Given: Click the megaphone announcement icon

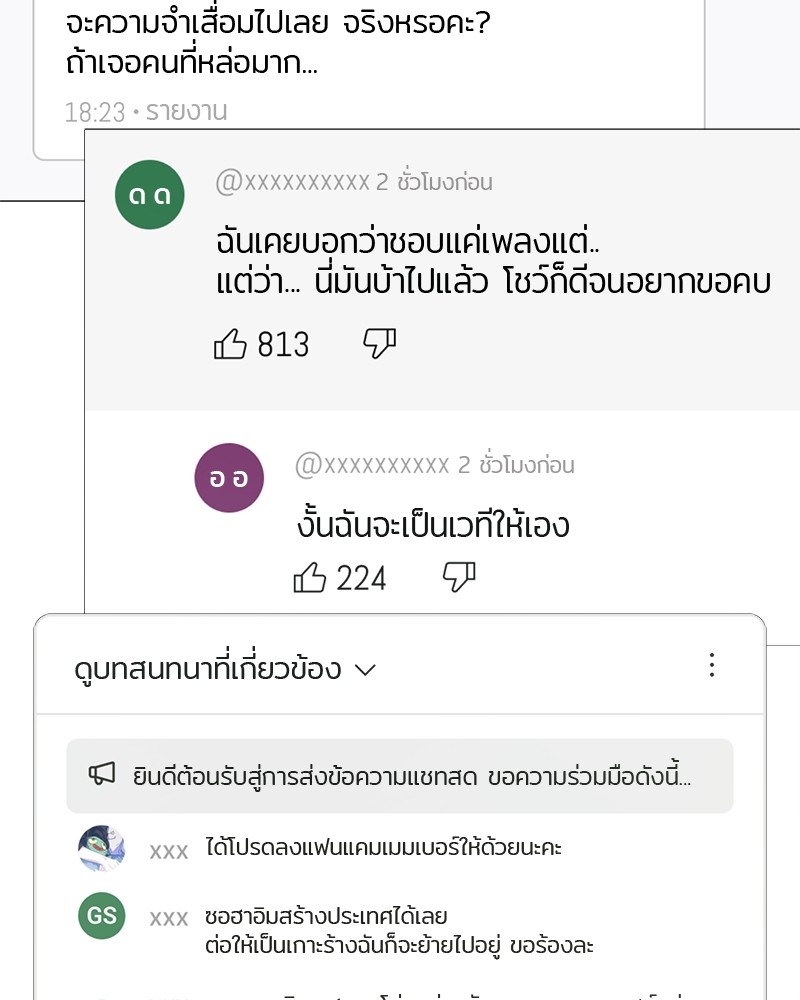Looking at the screenshot, I should [x=102, y=774].
